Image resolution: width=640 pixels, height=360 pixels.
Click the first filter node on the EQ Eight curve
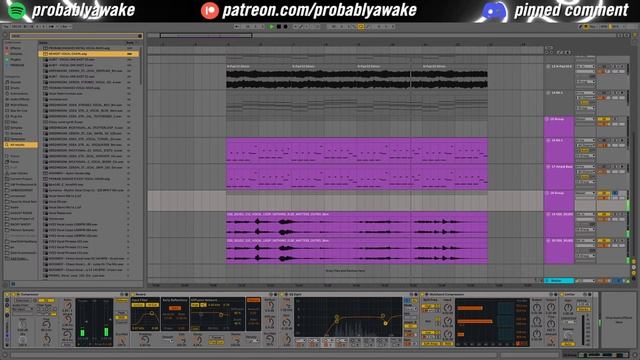337,317
